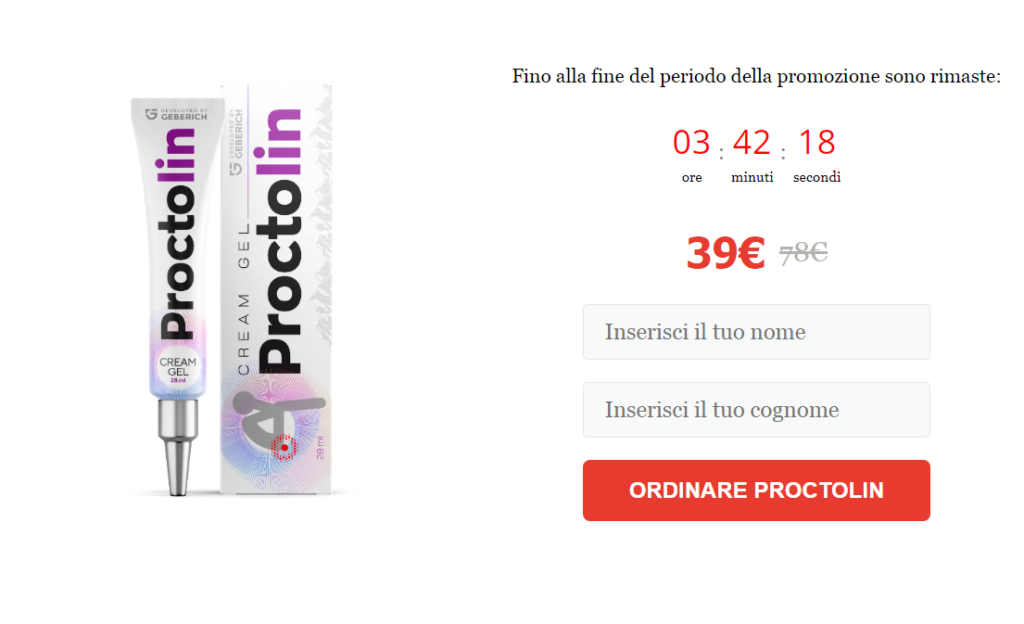Click the promotion period heading text
This screenshot has width=1024, height=624.
(x=756, y=76)
